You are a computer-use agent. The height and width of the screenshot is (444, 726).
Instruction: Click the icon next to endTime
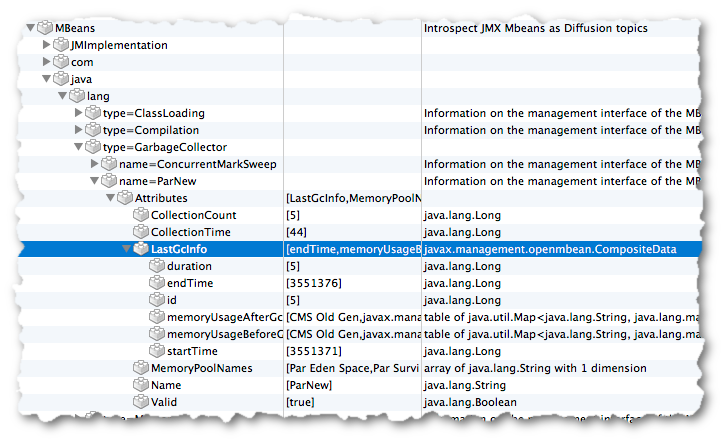click(158, 283)
